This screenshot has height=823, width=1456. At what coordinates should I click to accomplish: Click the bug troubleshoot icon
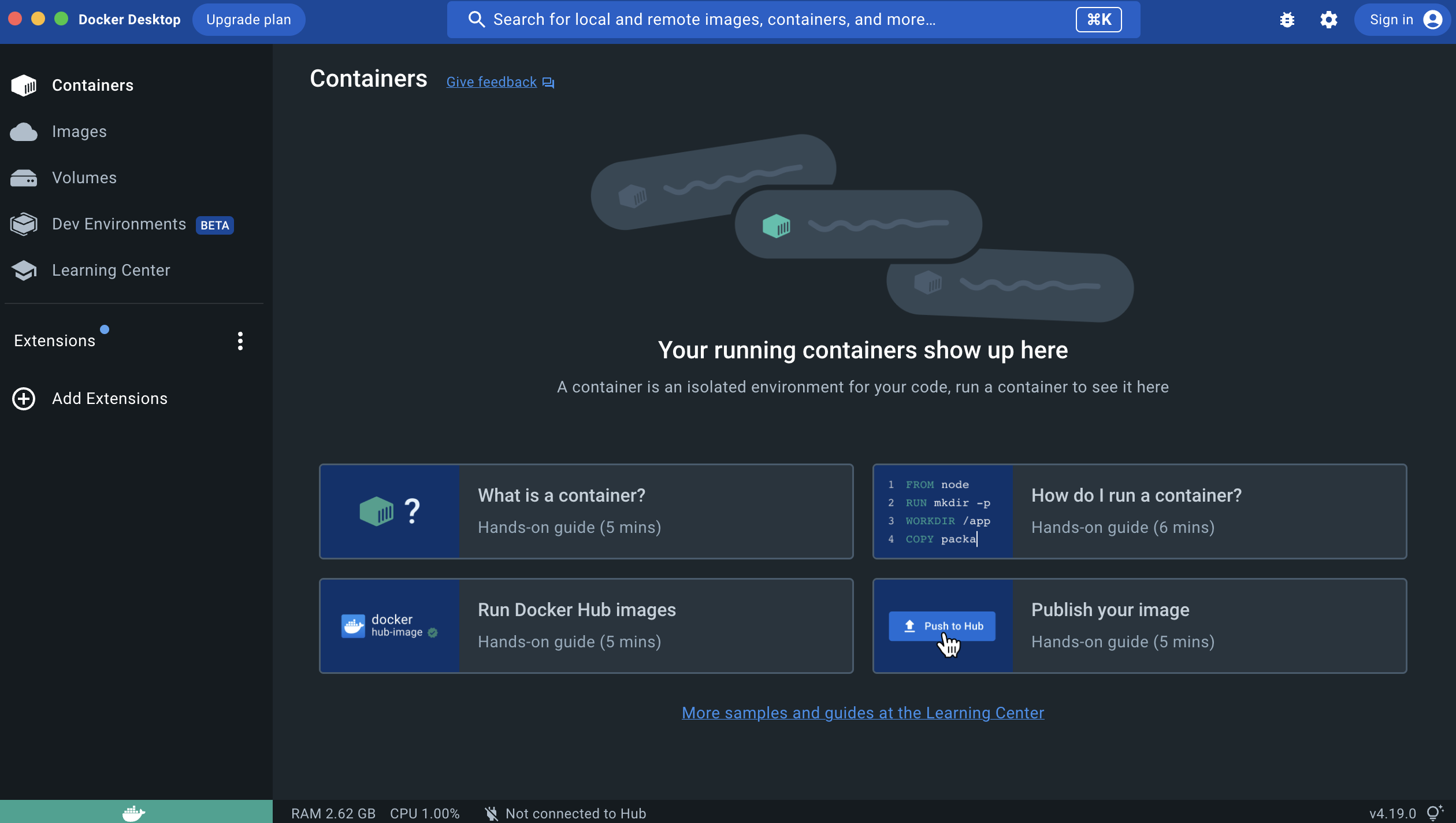coord(1287,20)
